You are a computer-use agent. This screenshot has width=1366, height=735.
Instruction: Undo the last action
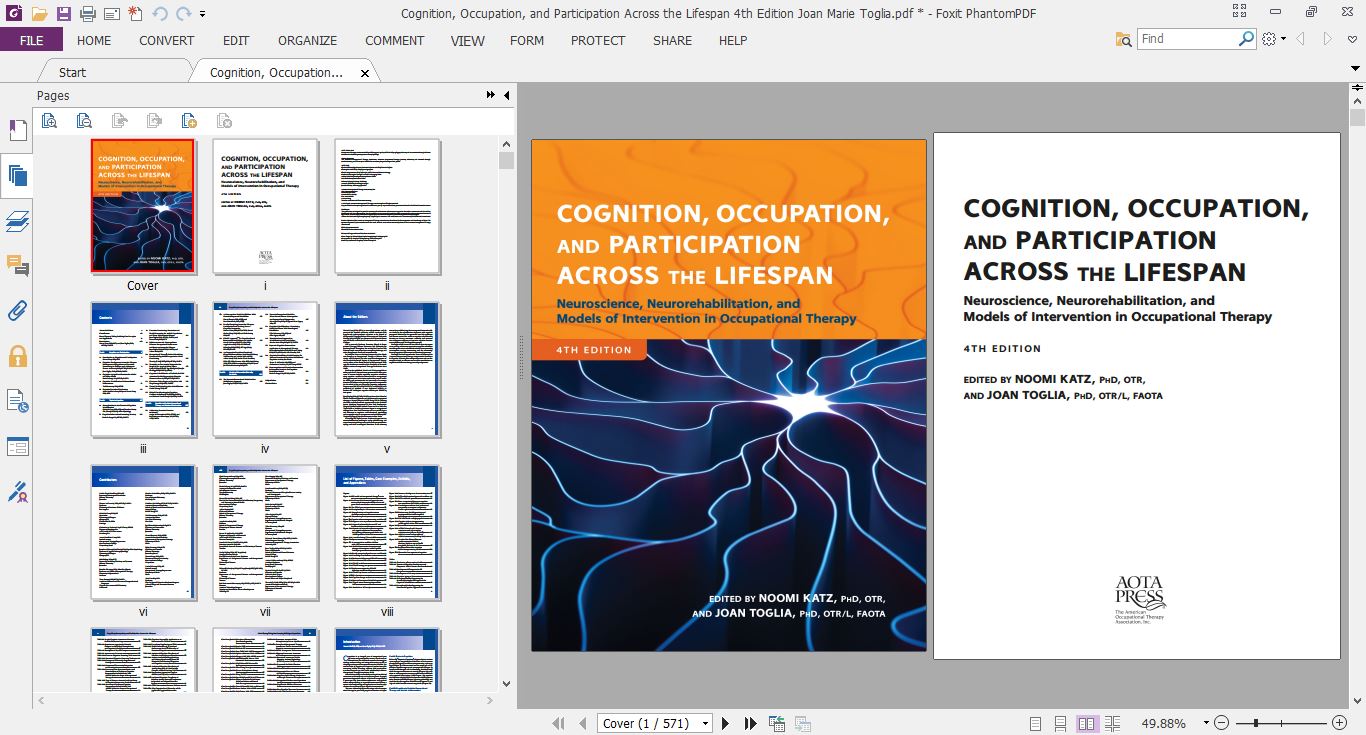(x=160, y=14)
